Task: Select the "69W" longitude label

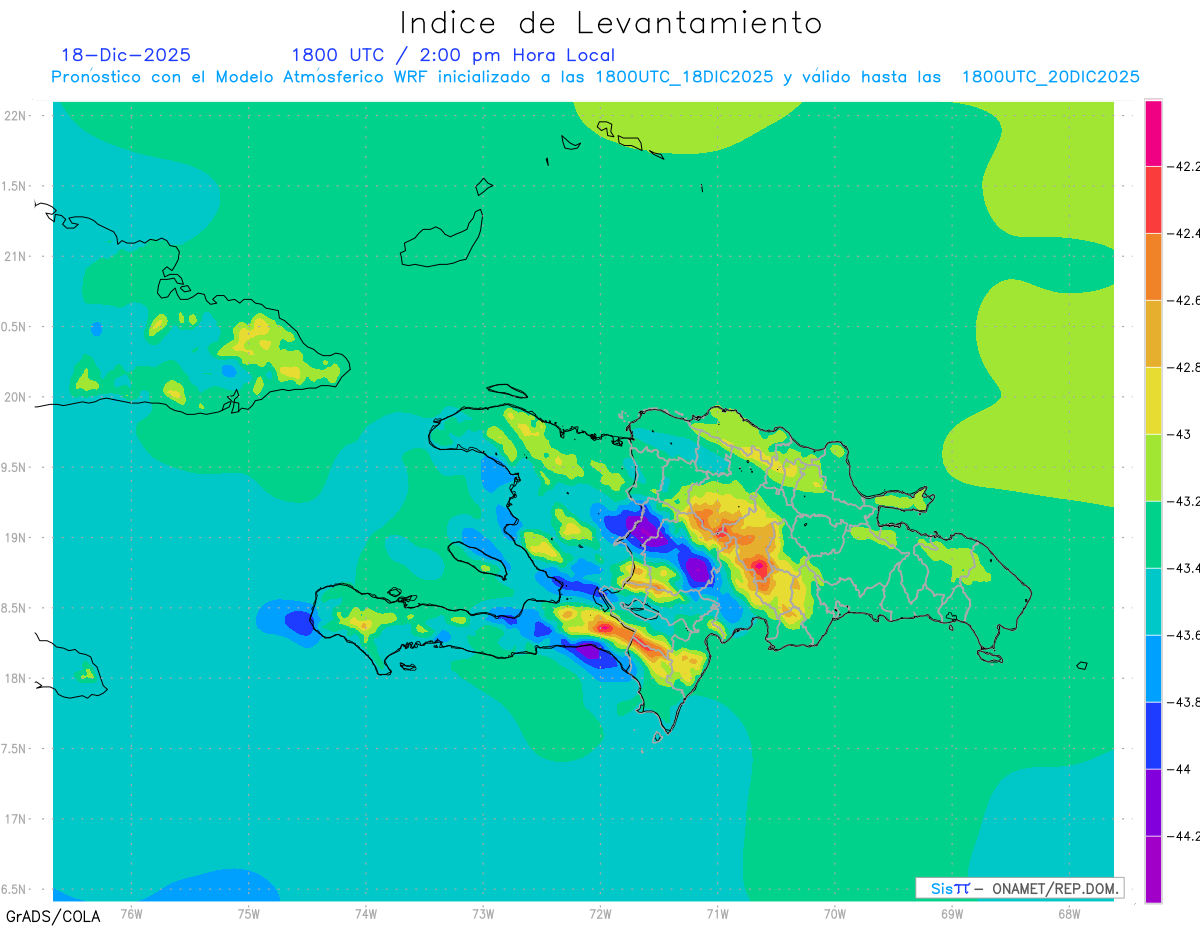Action: [x=952, y=913]
